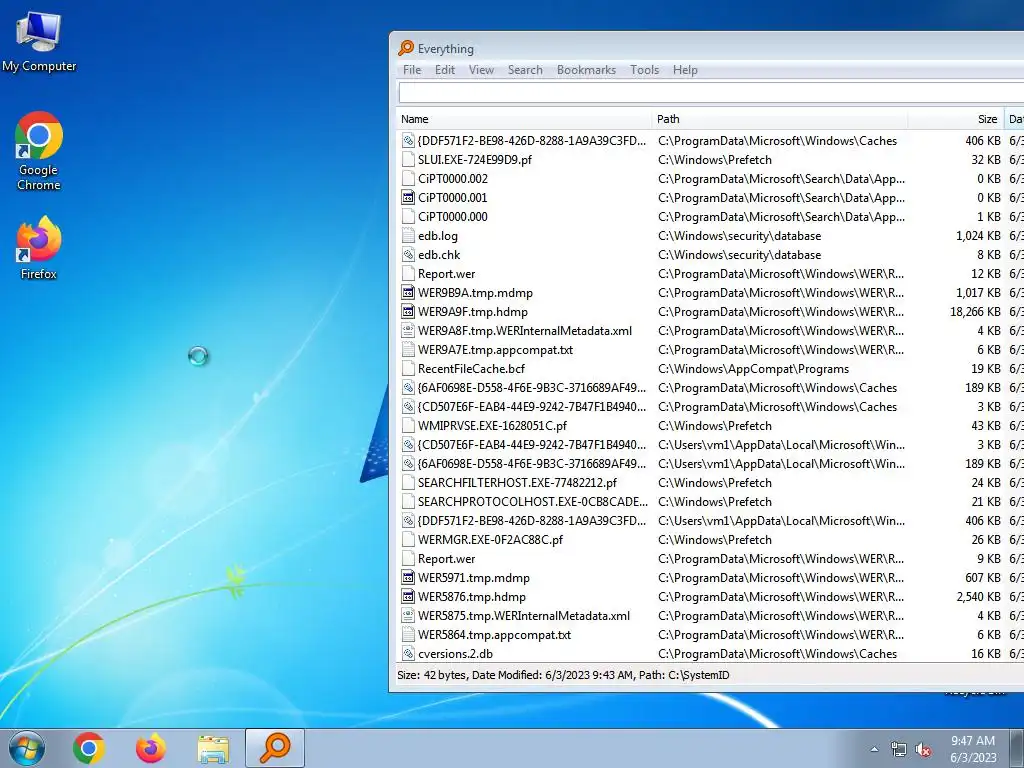The width and height of the screenshot is (1024, 768).
Task: Sort results by the Size column header
Action: [x=957, y=119]
